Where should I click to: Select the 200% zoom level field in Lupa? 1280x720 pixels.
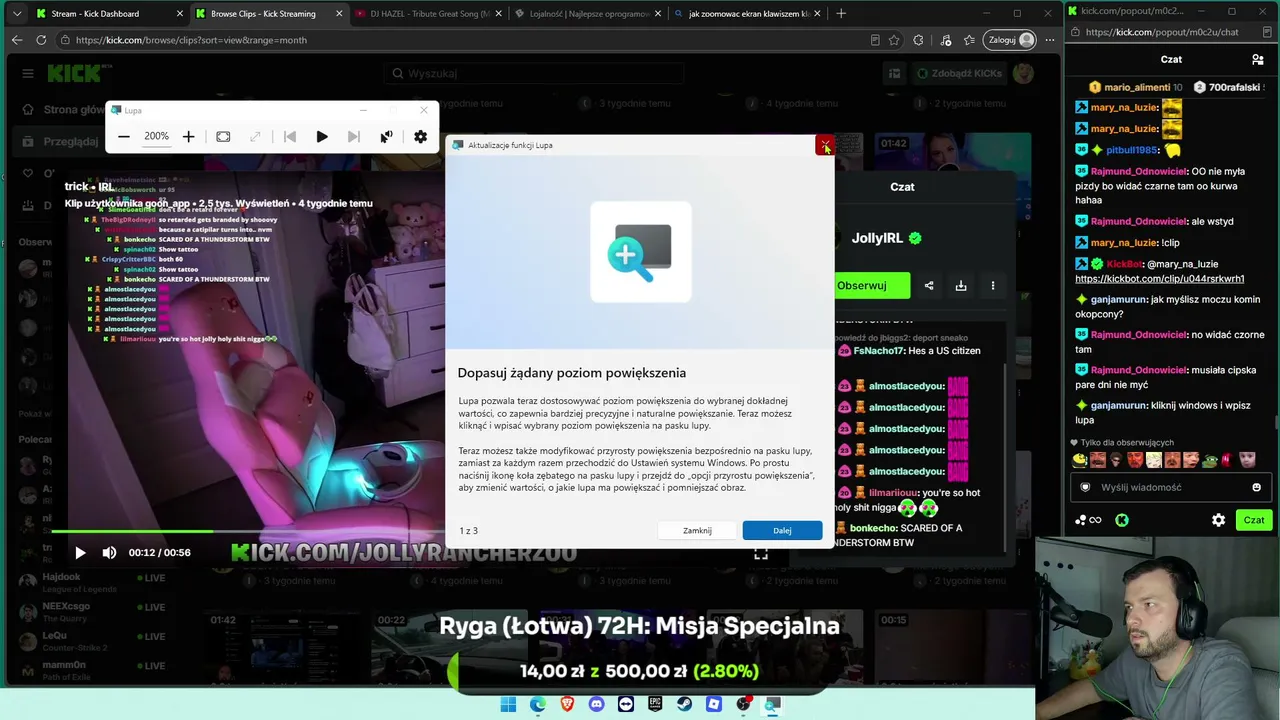pos(156,137)
